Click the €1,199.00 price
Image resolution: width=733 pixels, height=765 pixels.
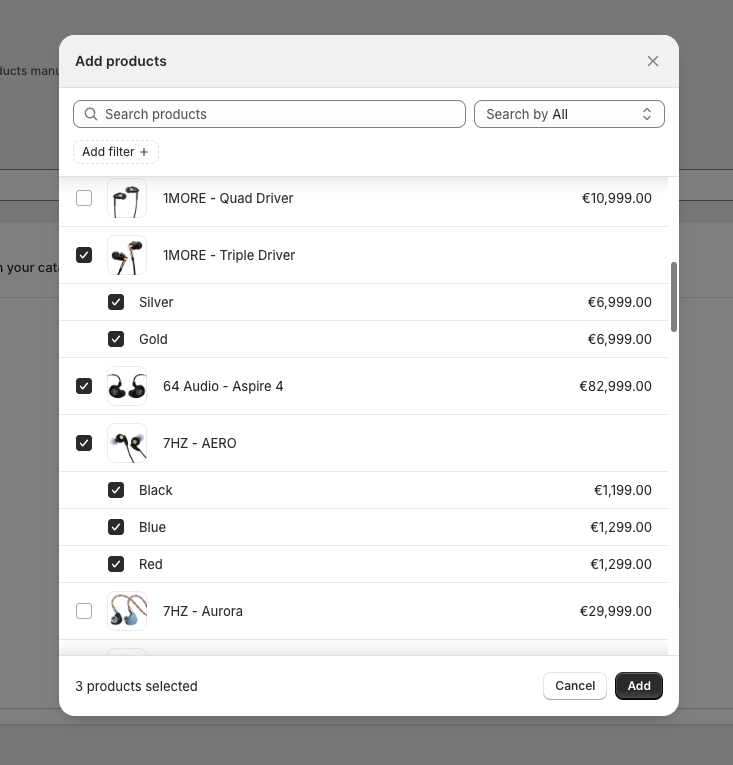623,490
